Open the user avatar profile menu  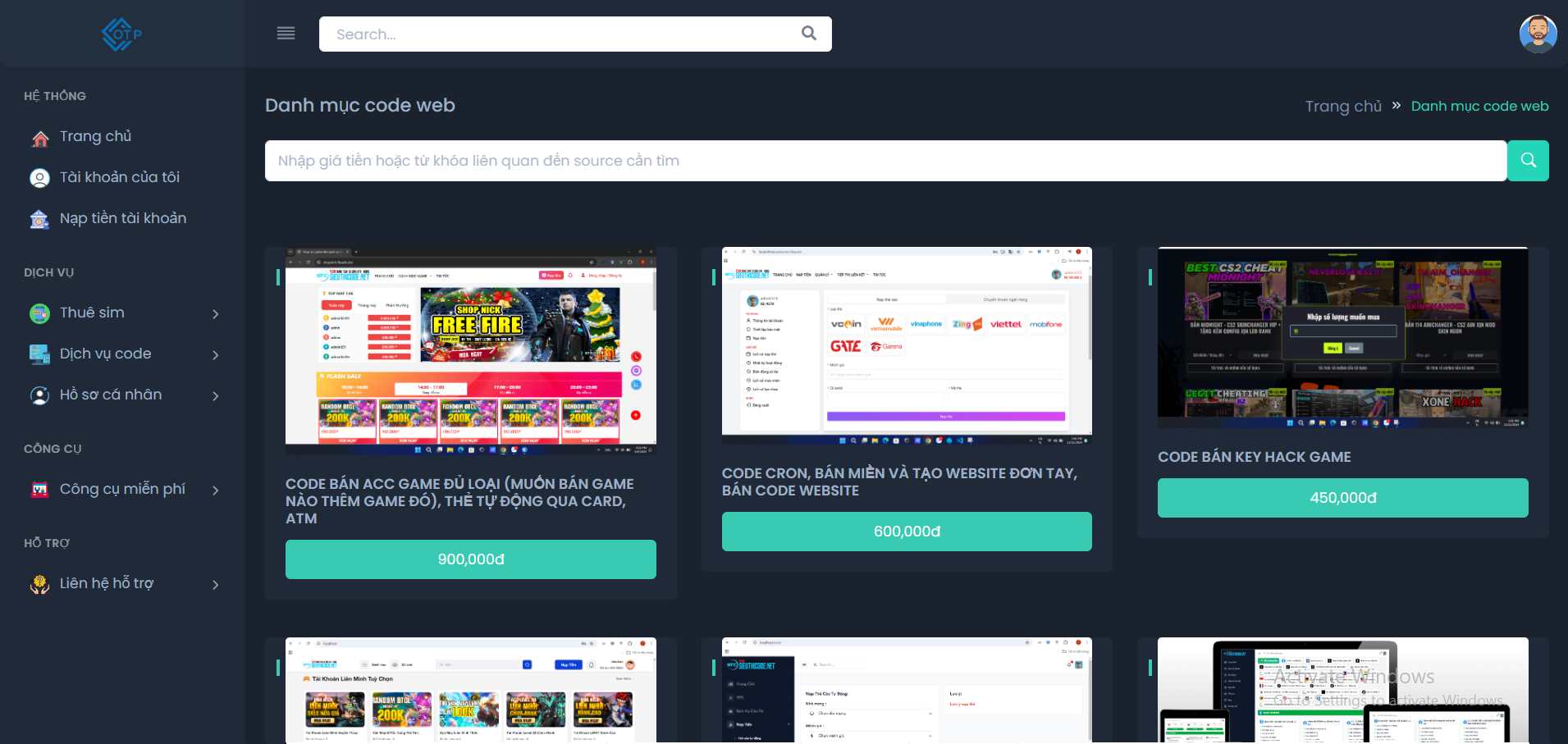(1538, 34)
